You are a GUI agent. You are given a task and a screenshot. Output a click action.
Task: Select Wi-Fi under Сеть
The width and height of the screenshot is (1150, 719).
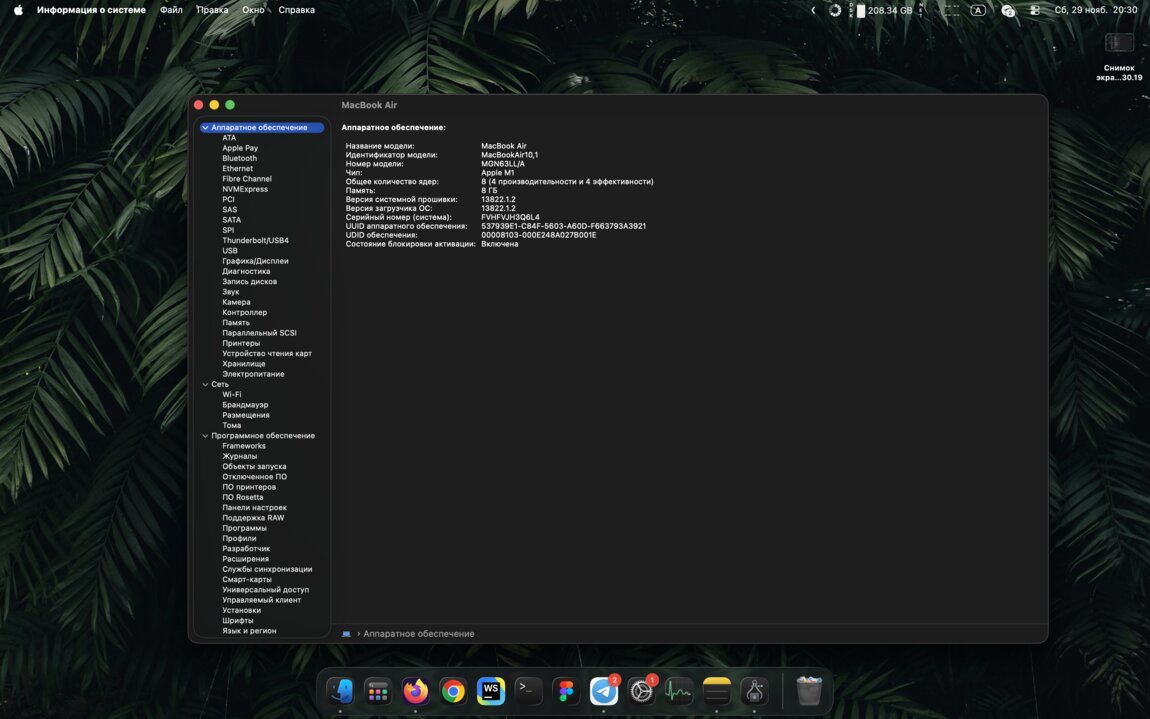click(x=231, y=395)
